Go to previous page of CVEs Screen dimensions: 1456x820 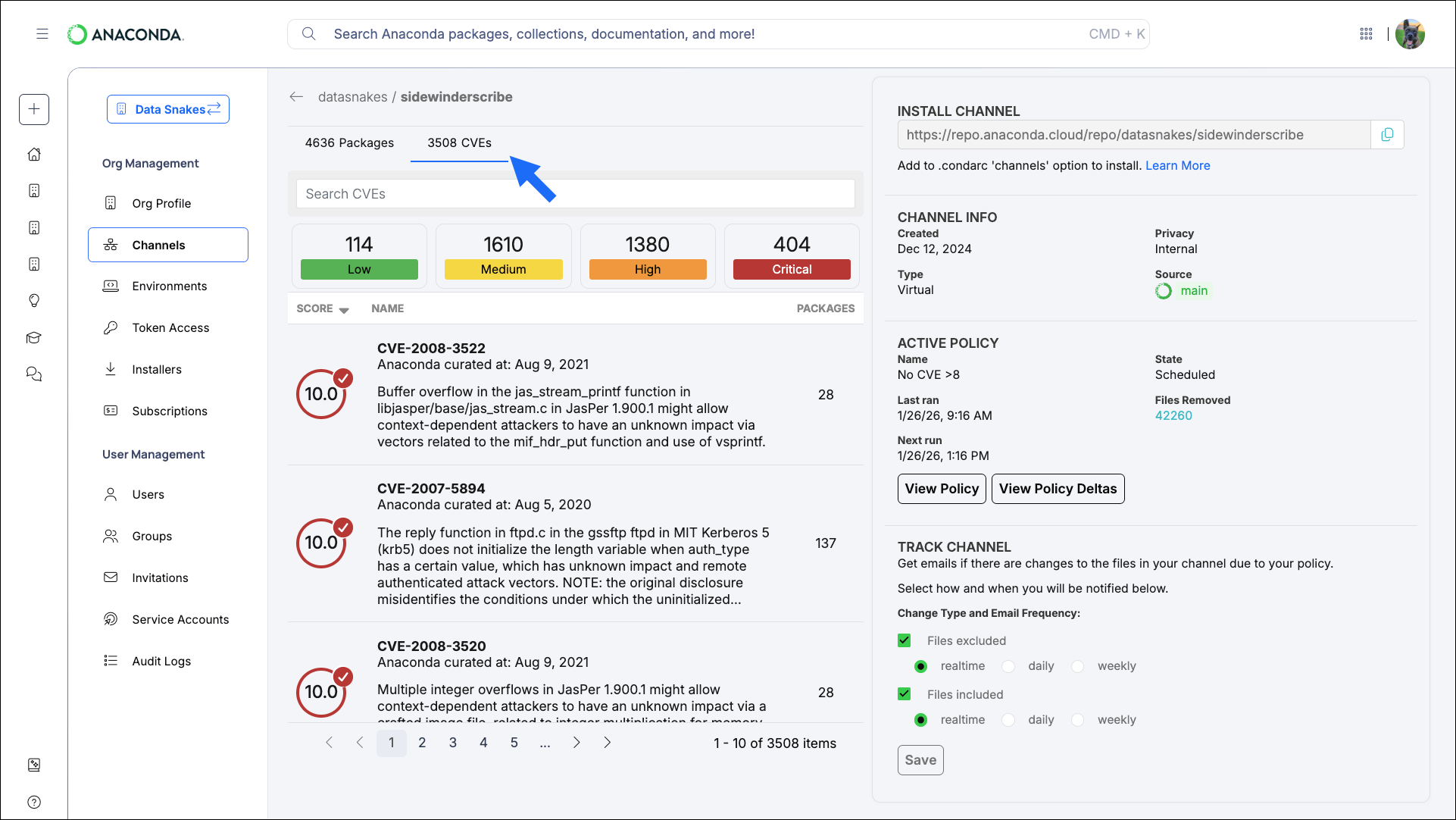360,743
